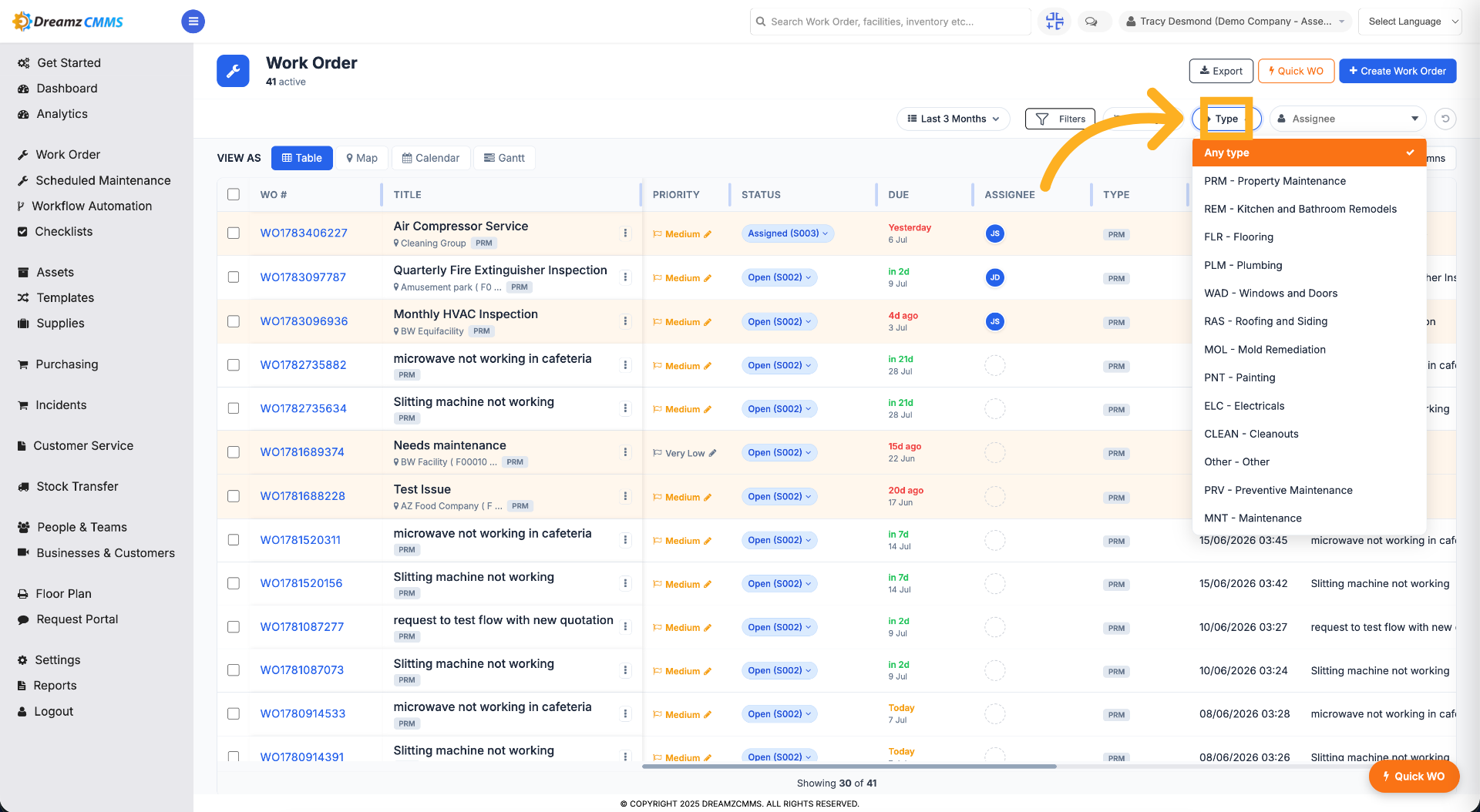Open Floor Plan in the sidebar
The width and height of the screenshot is (1480, 812).
point(63,593)
